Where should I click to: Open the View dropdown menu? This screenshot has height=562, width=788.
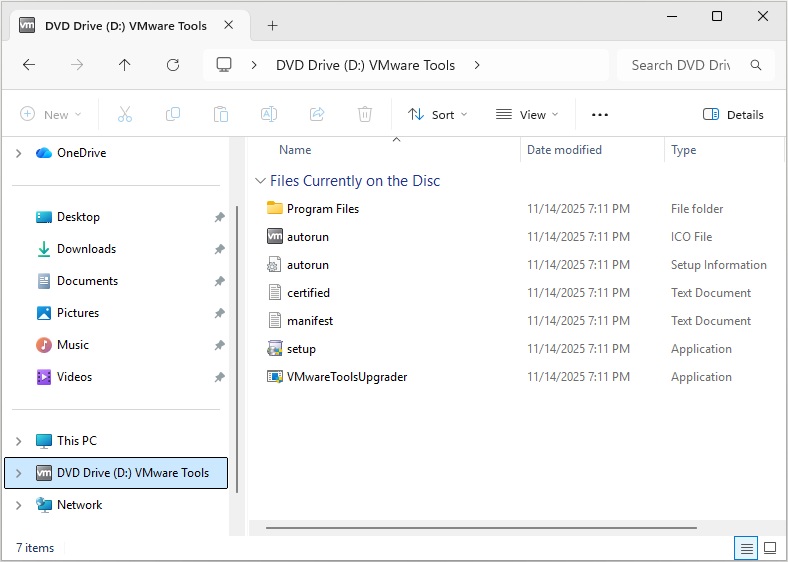point(527,115)
